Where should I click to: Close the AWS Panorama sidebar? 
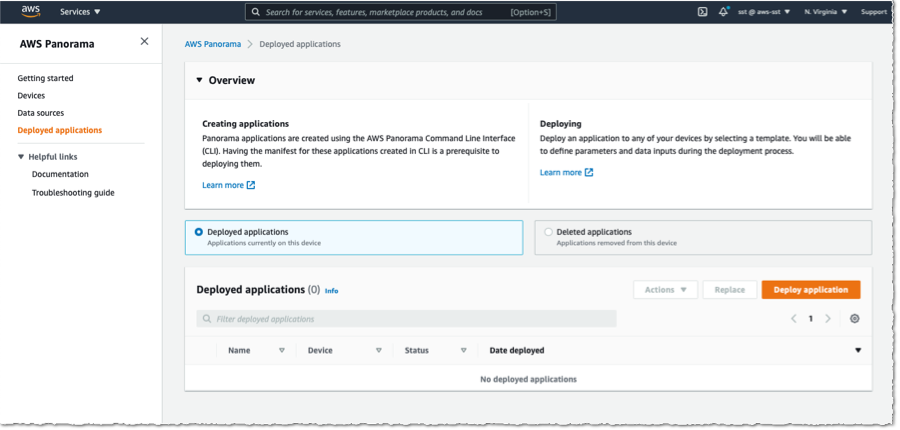(x=145, y=41)
